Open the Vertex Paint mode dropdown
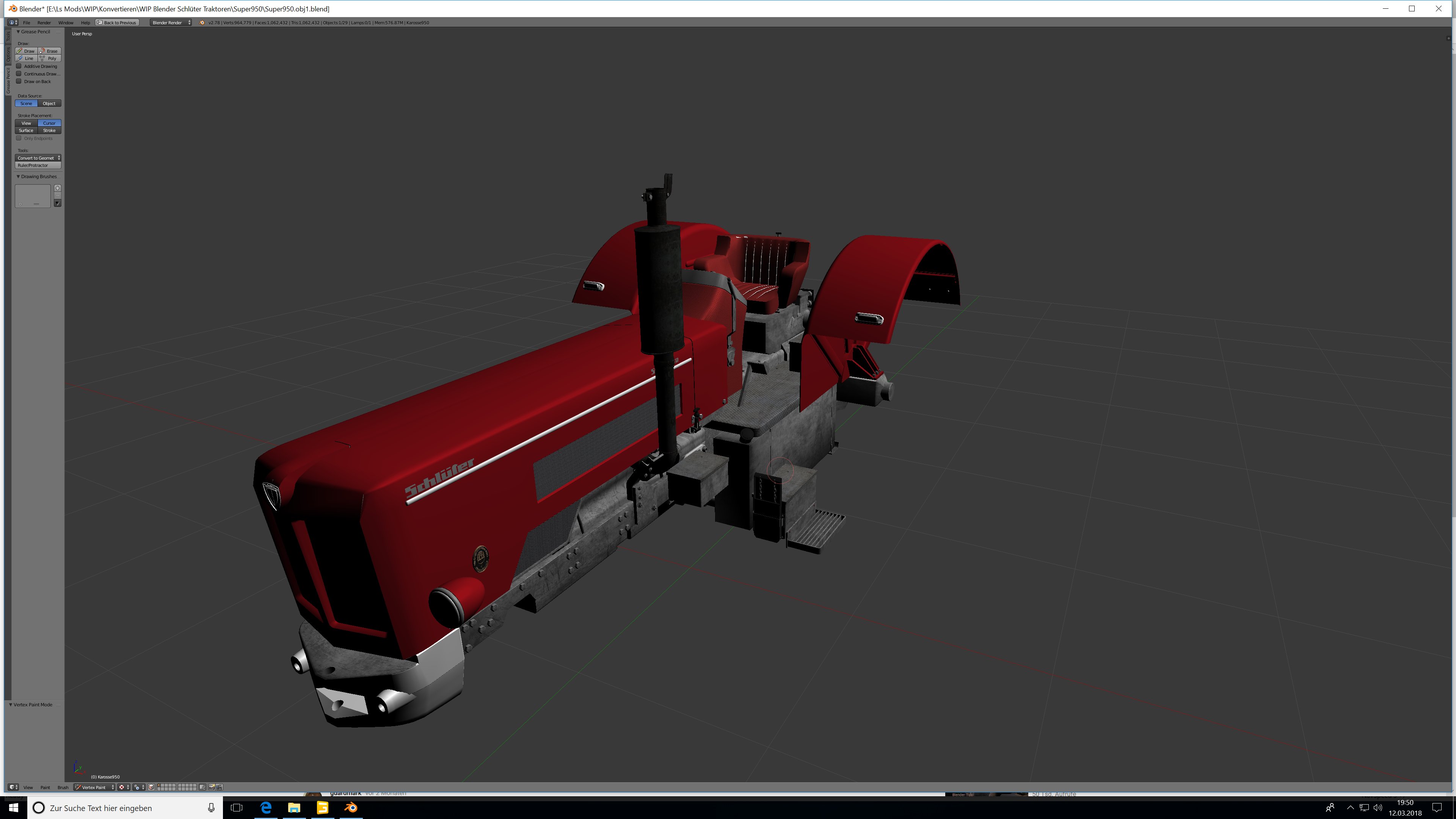This screenshot has height=819, width=1456. pos(94,788)
